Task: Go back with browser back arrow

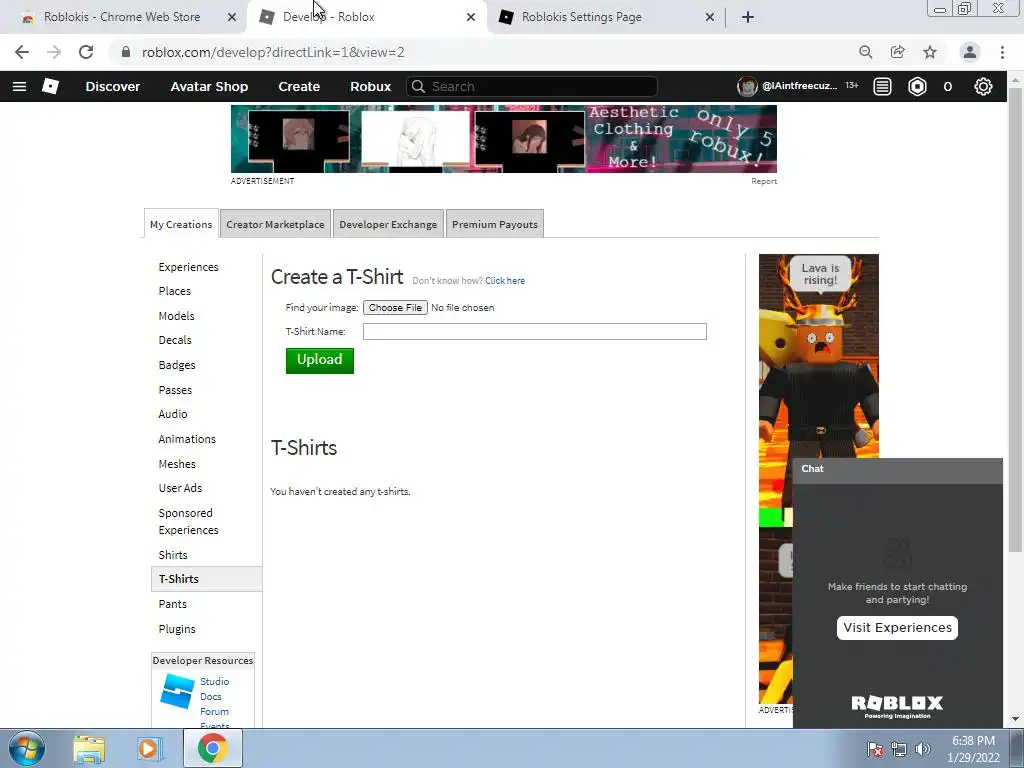Action: click(x=22, y=52)
